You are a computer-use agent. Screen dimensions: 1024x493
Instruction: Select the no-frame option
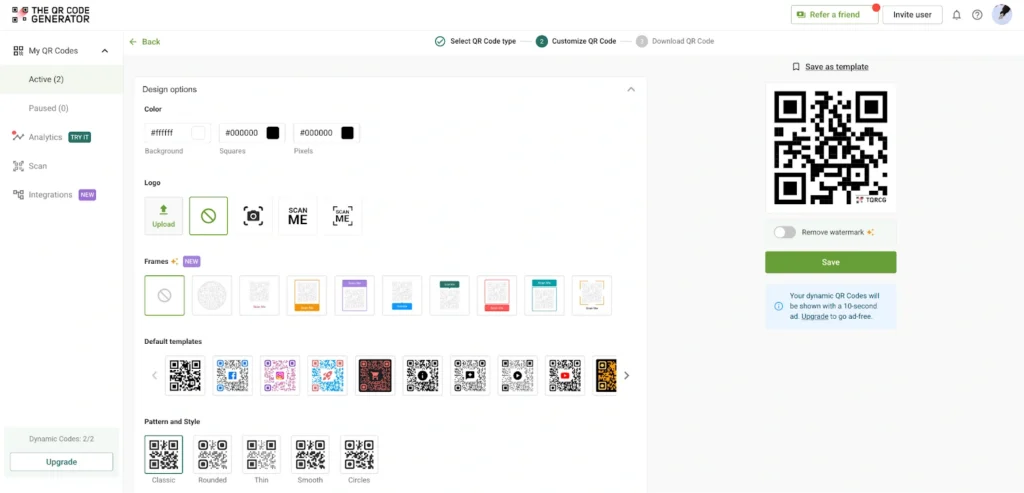tap(165, 295)
